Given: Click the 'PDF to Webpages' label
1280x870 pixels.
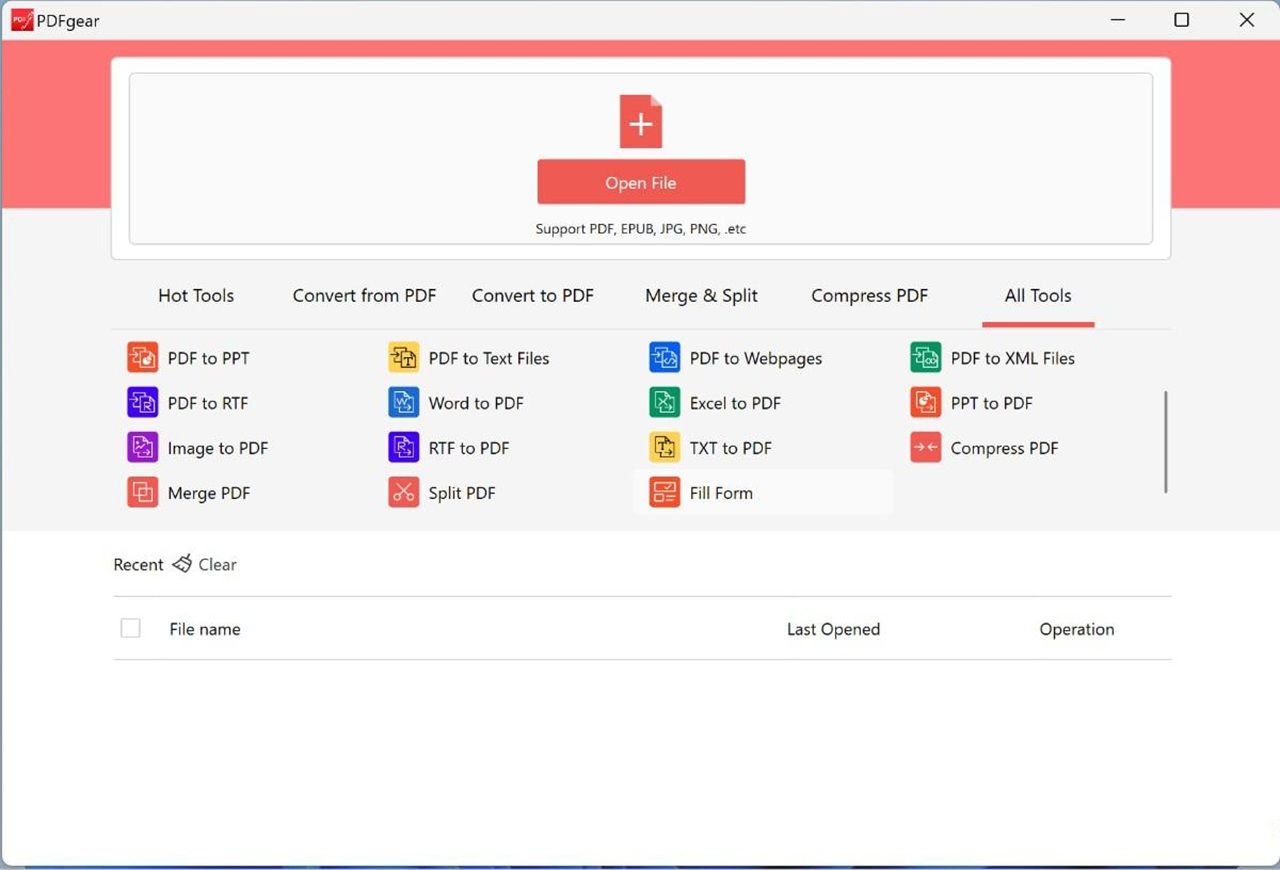Looking at the screenshot, I should click(x=756, y=358).
